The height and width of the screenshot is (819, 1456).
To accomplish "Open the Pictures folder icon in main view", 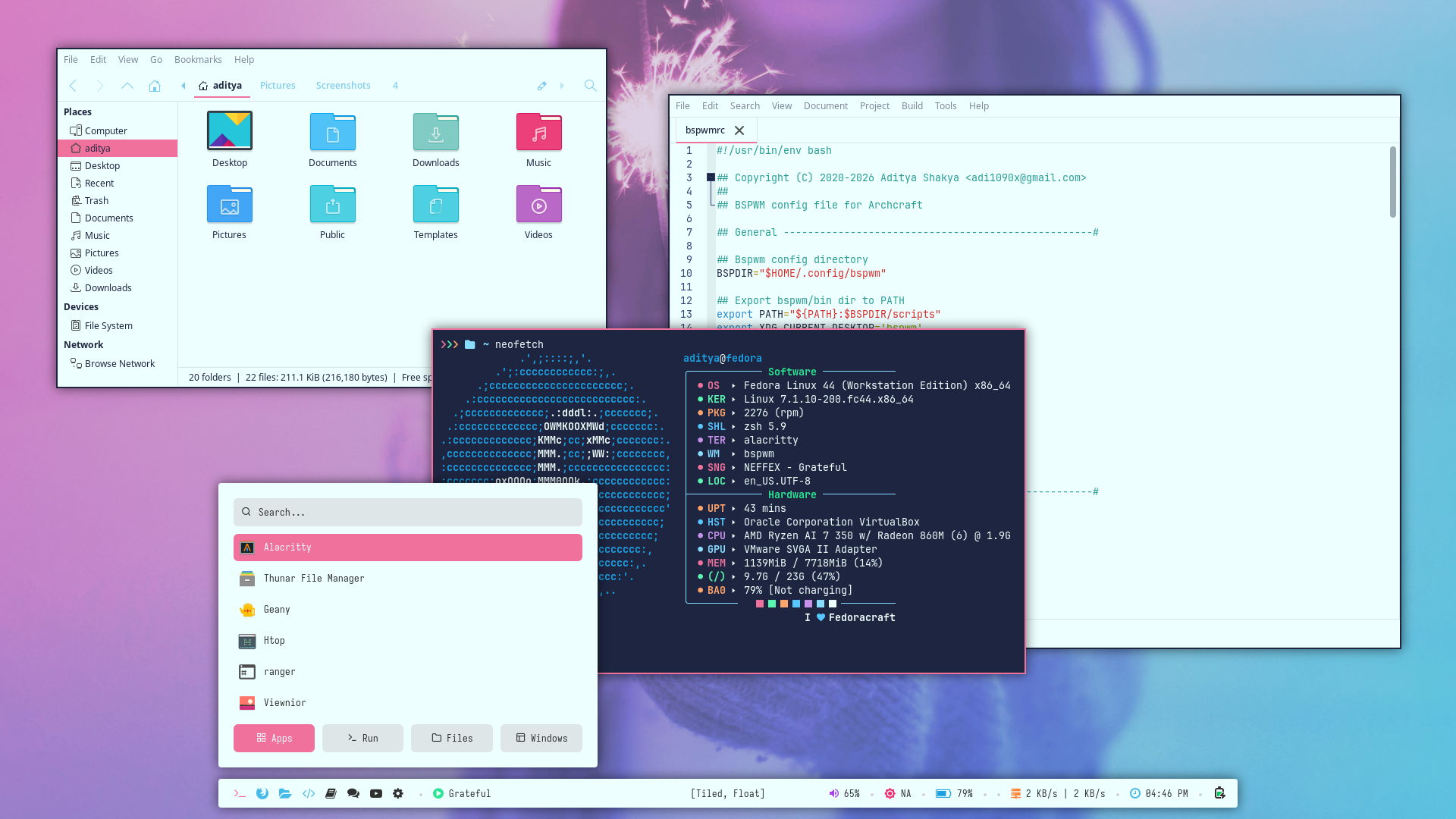I will pos(230,203).
